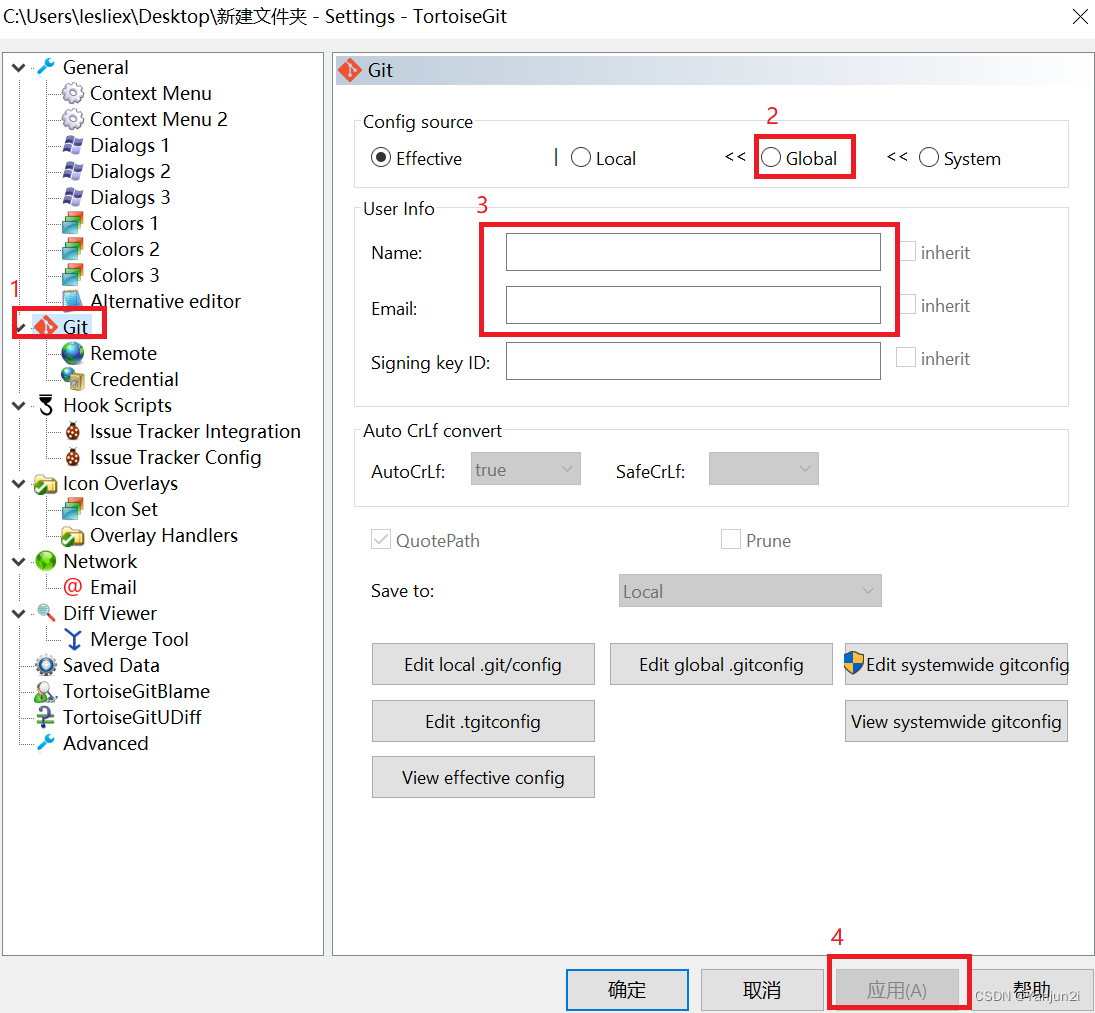Collapse the Diff Viewer tree node
Viewport: 1095px width, 1013px height.
tap(19, 614)
